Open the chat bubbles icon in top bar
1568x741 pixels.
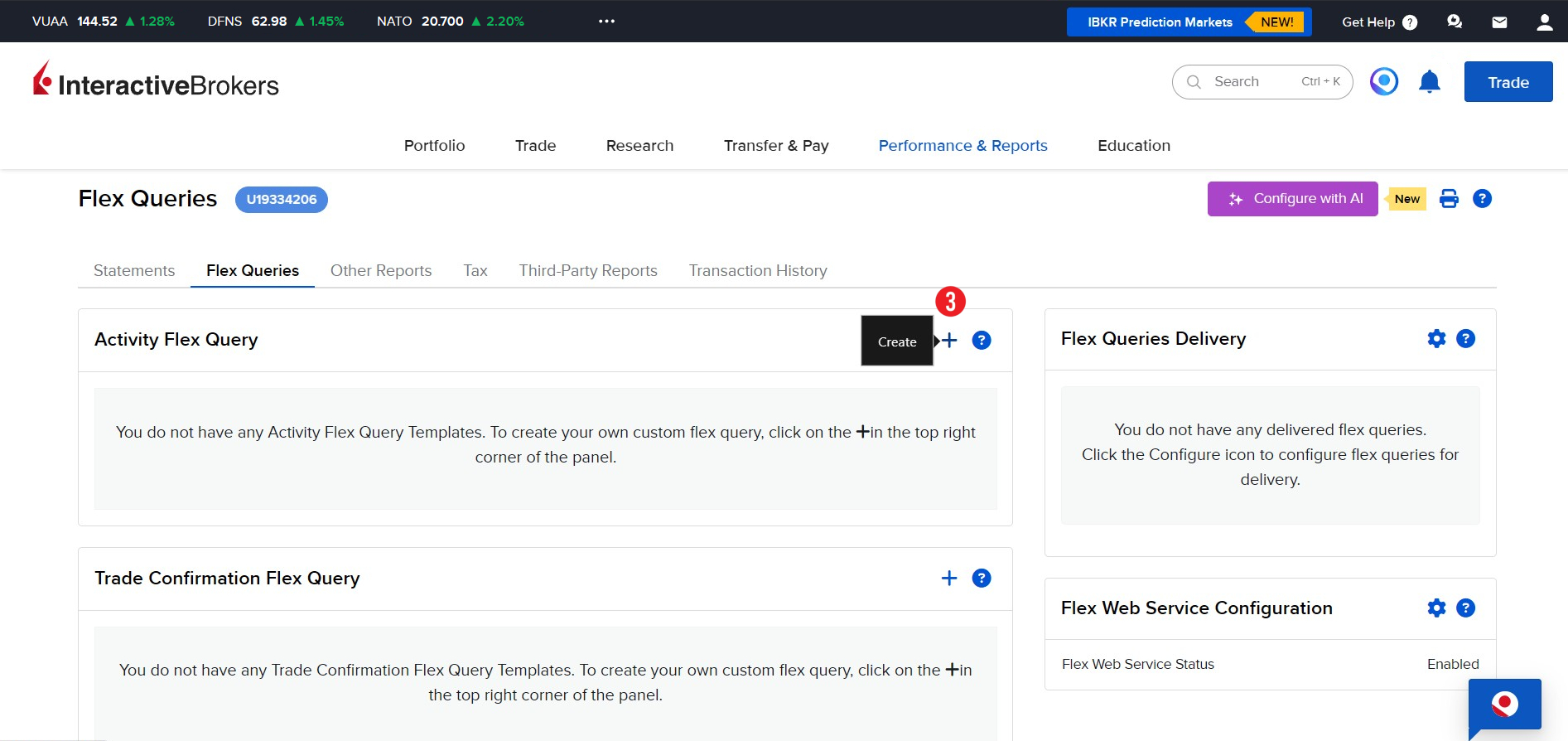click(1455, 22)
